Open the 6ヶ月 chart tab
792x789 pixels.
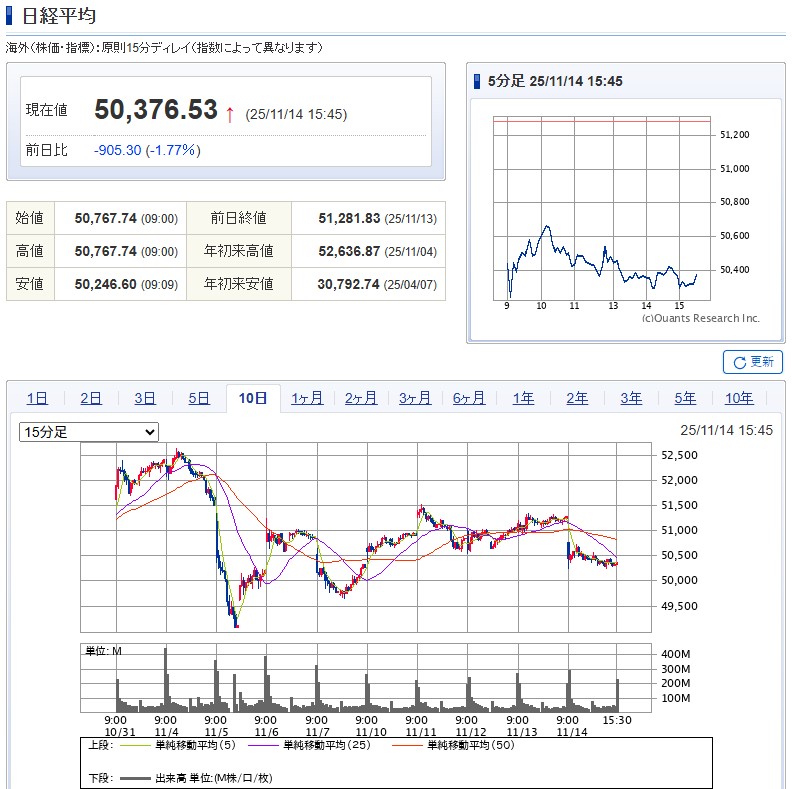tap(469, 398)
